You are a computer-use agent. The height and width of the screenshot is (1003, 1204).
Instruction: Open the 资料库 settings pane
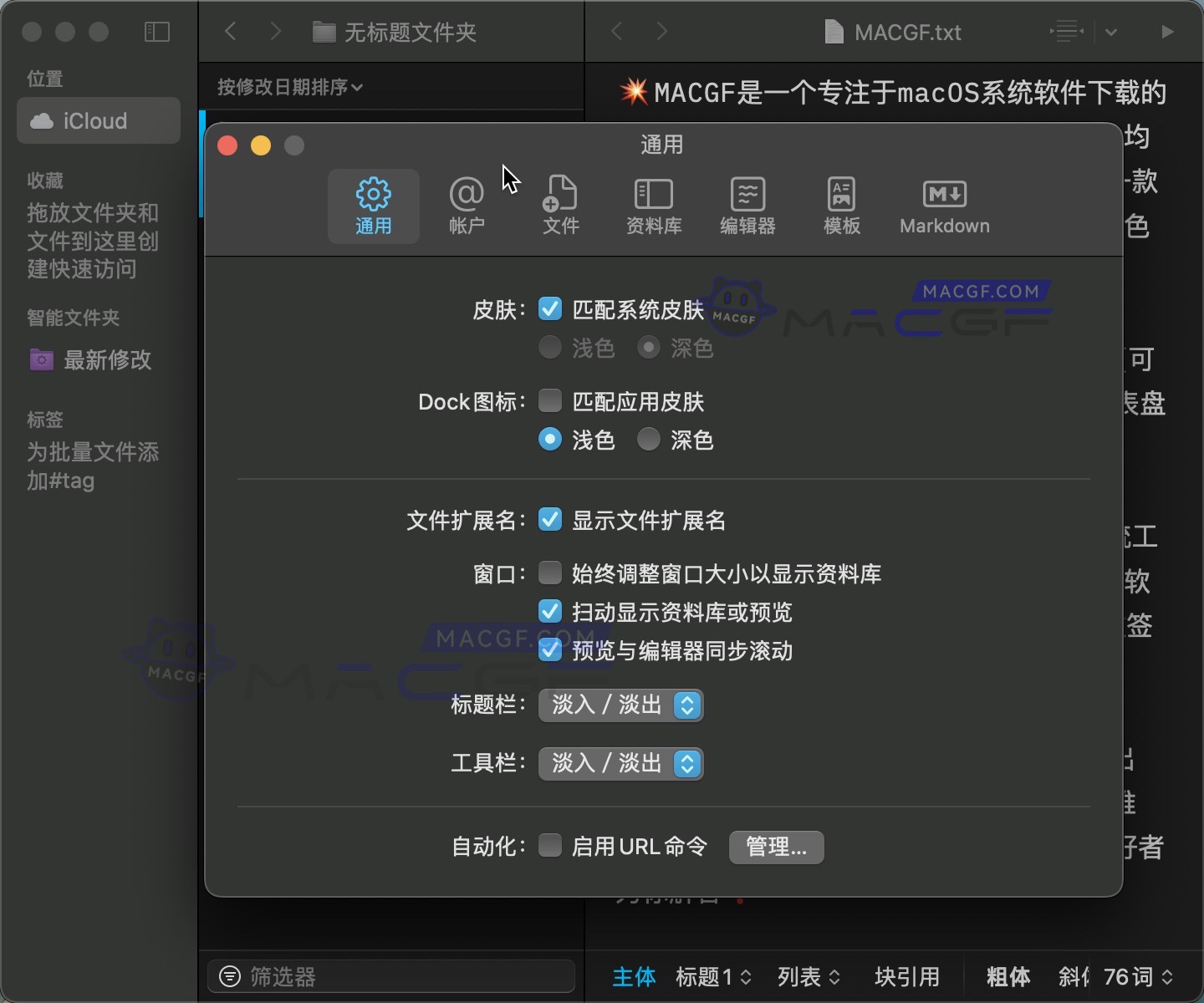coord(655,205)
